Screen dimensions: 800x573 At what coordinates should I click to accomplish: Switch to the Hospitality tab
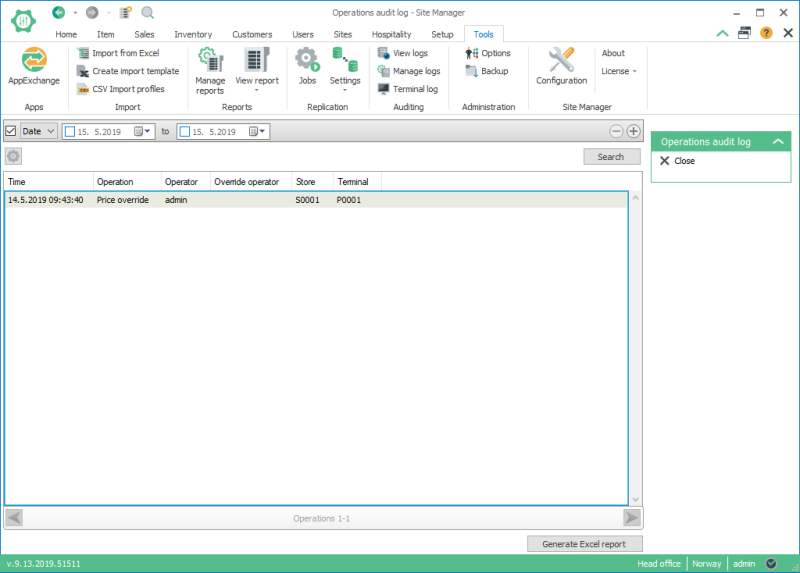pyautogui.click(x=391, y=34)
